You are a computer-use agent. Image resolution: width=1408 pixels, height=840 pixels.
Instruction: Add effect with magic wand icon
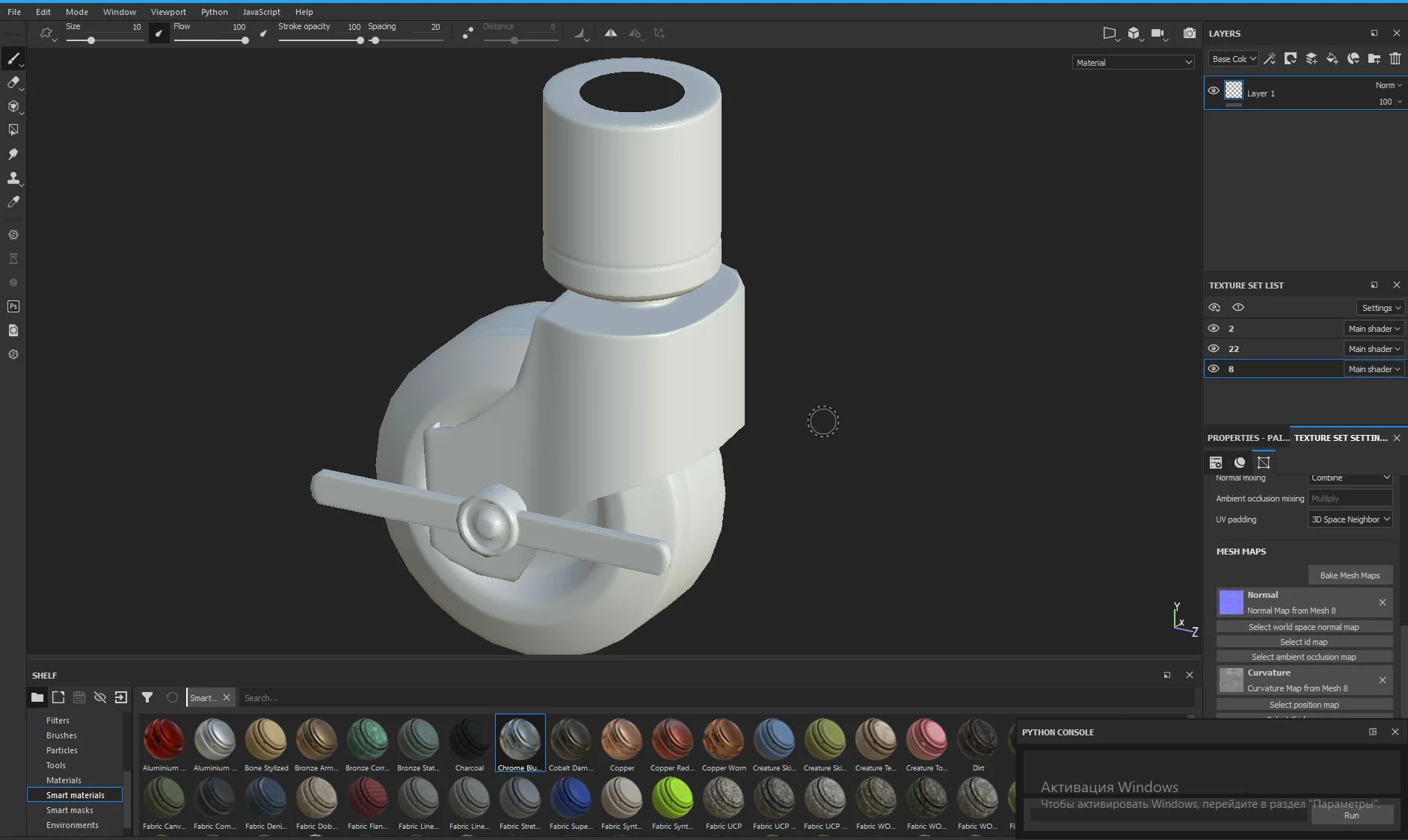coord(1270,58)
